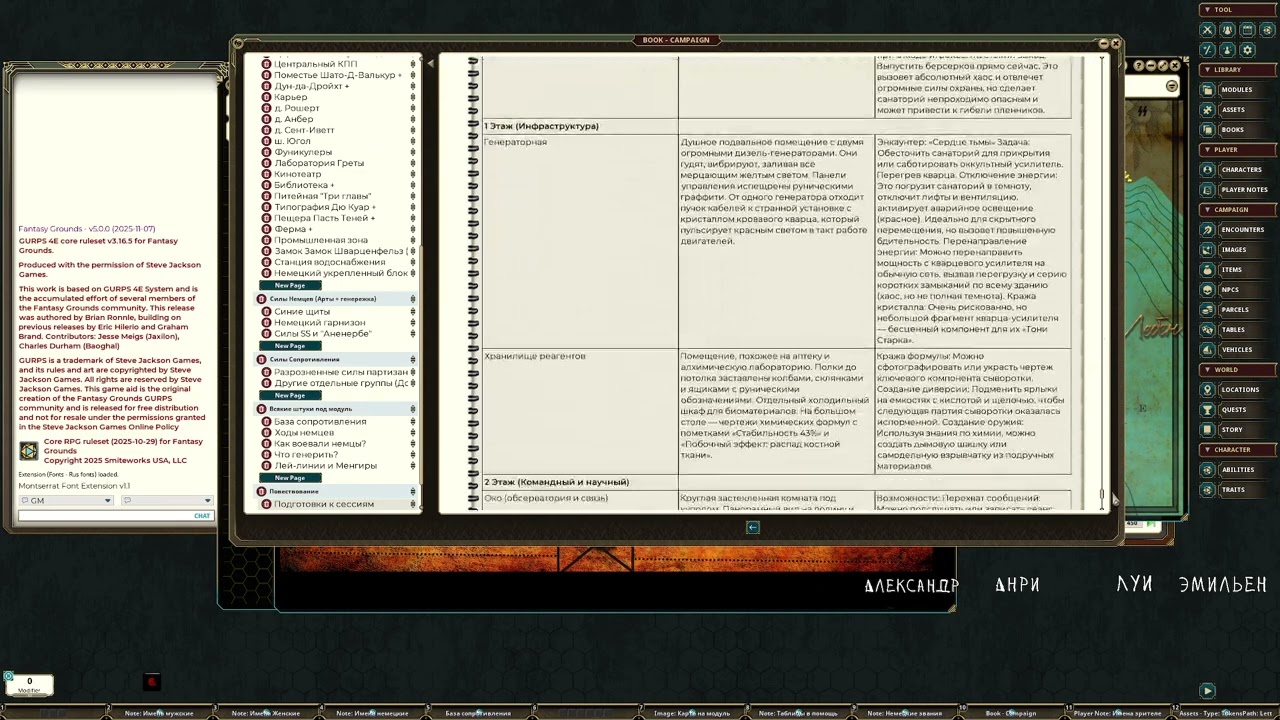The width and height of the screenshot is (1280, 720).
Task: Click New Page below Немецкий укрепленный блок
Action: 290,286
